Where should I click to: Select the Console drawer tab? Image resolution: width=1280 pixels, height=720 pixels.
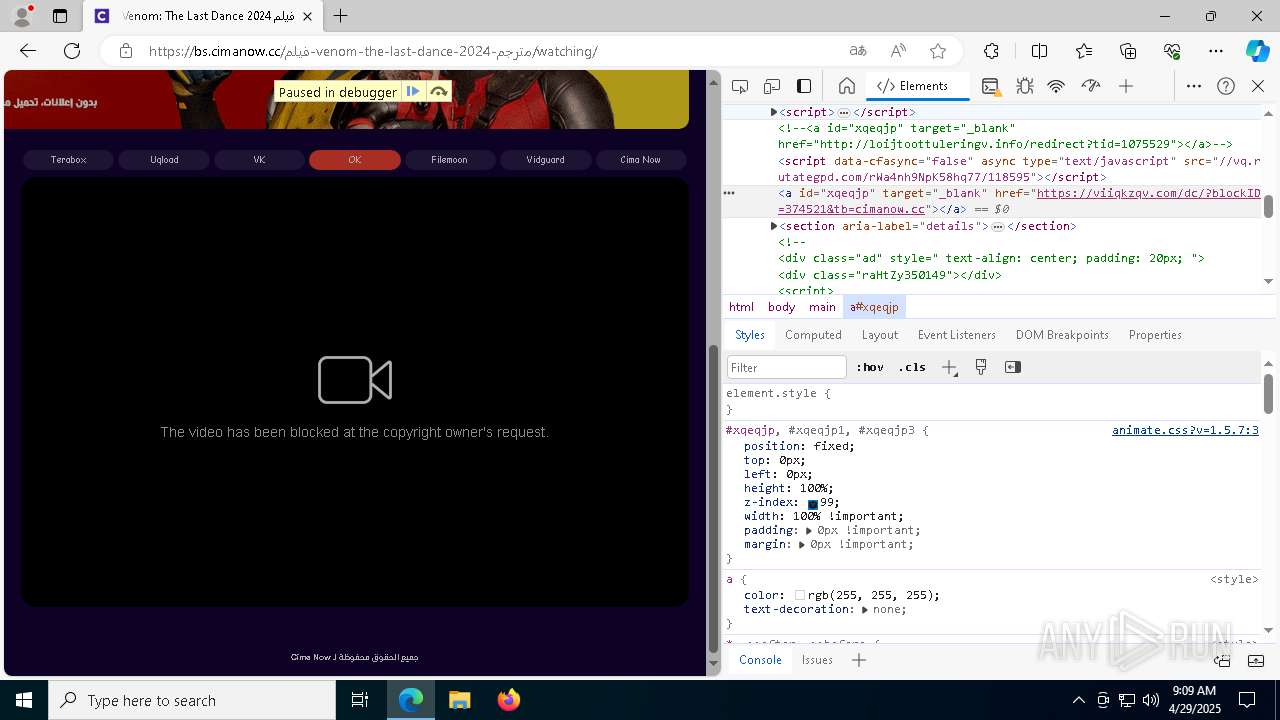click(x=760, y=660)
